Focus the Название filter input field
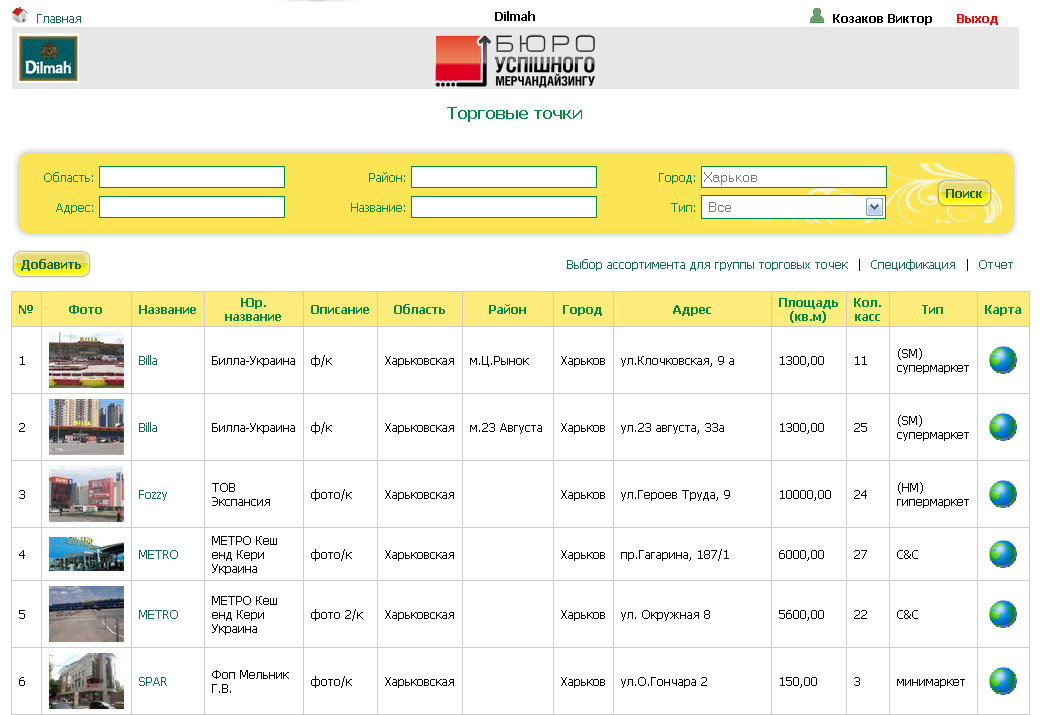The height and width of the screenshot is (715, 1043). (x=504, y=207)
